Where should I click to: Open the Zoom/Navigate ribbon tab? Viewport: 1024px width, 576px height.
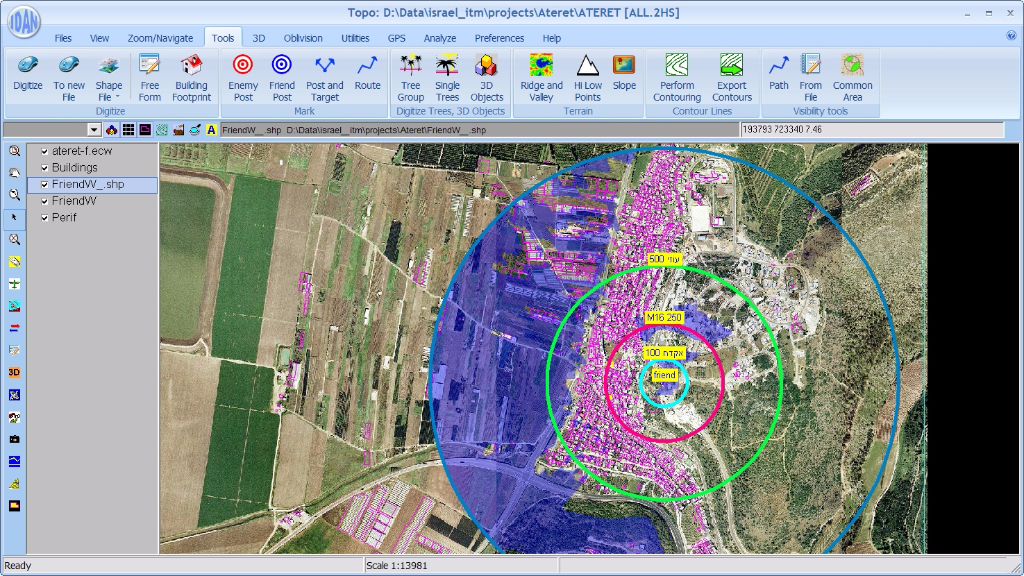click(160, 38)
